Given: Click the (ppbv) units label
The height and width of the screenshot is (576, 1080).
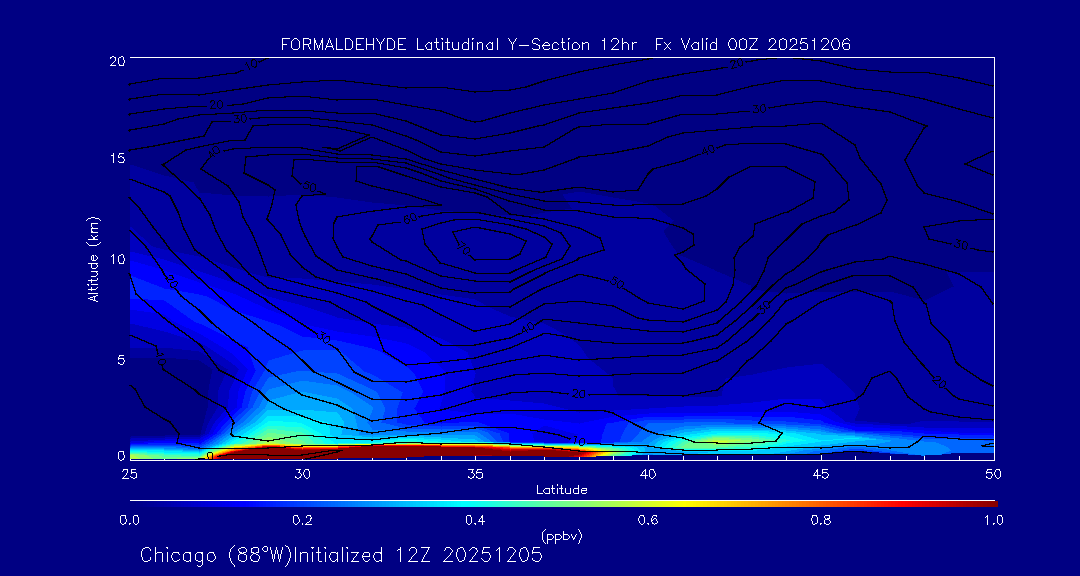Looking at the screenshot, I should (x=561, y=536).
